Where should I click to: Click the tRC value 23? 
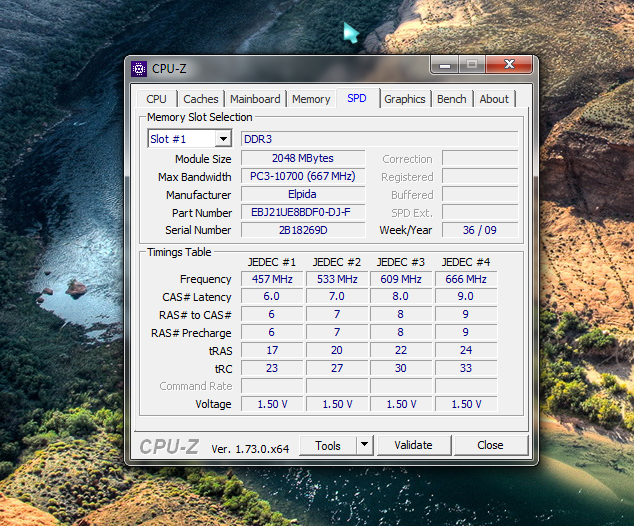tap(272, 368)
